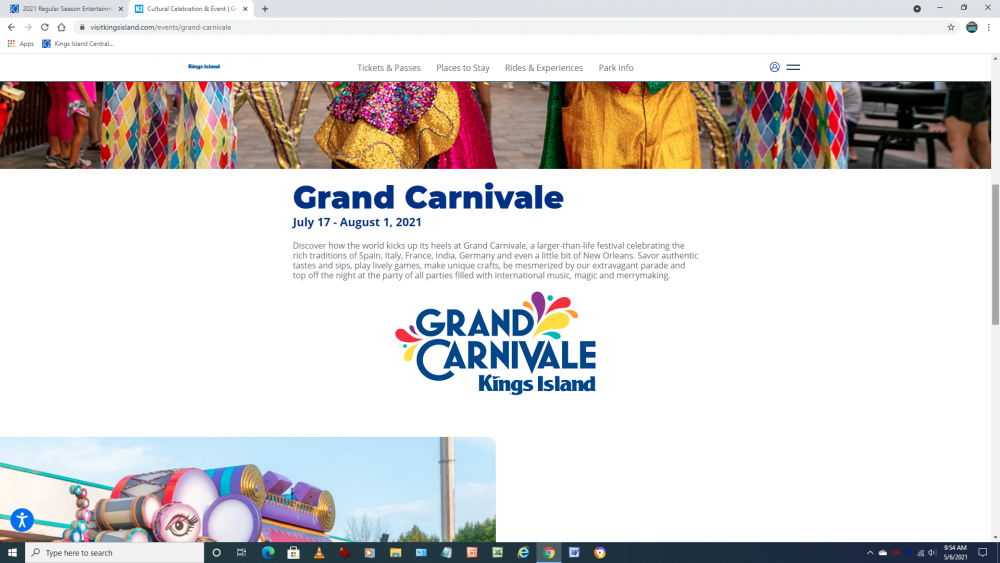Screen dimensions: 1000x563
Task: Open the Park Info menu
Action: [616, 68]
